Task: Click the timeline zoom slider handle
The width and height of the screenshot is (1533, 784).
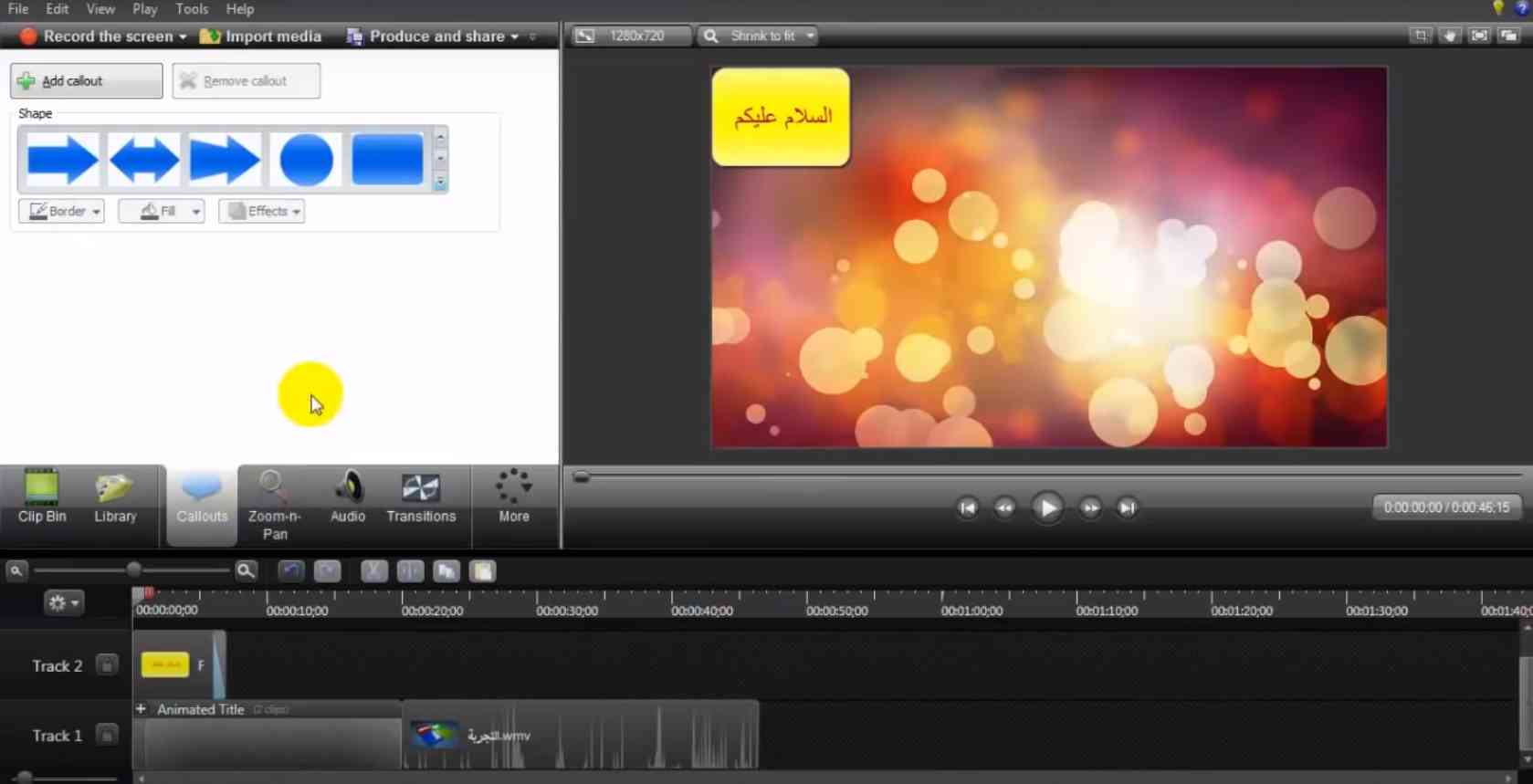Action: 134,570
